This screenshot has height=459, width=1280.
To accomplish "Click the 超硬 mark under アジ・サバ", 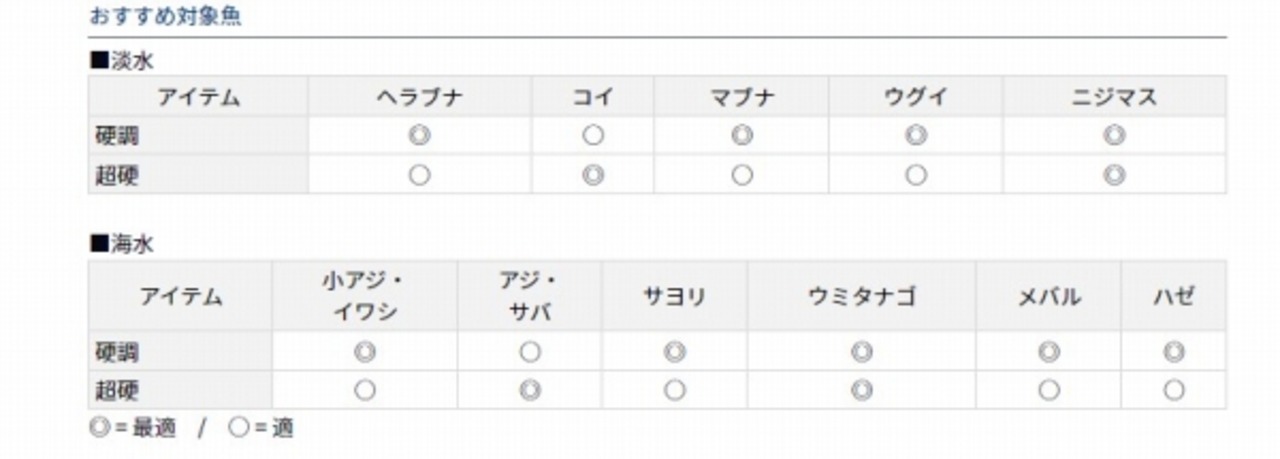I will 530,390.
